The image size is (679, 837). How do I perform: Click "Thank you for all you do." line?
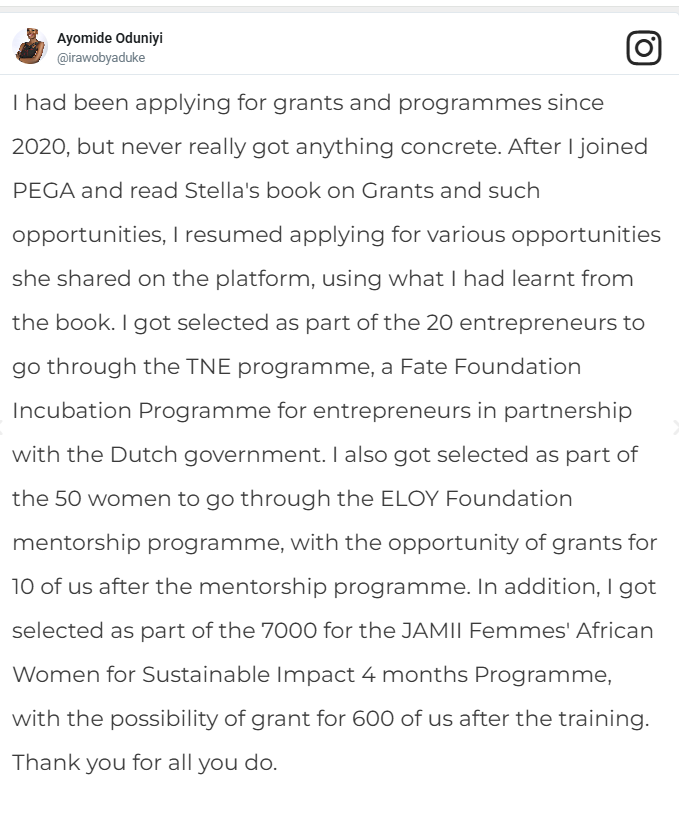tap(145, 763)
